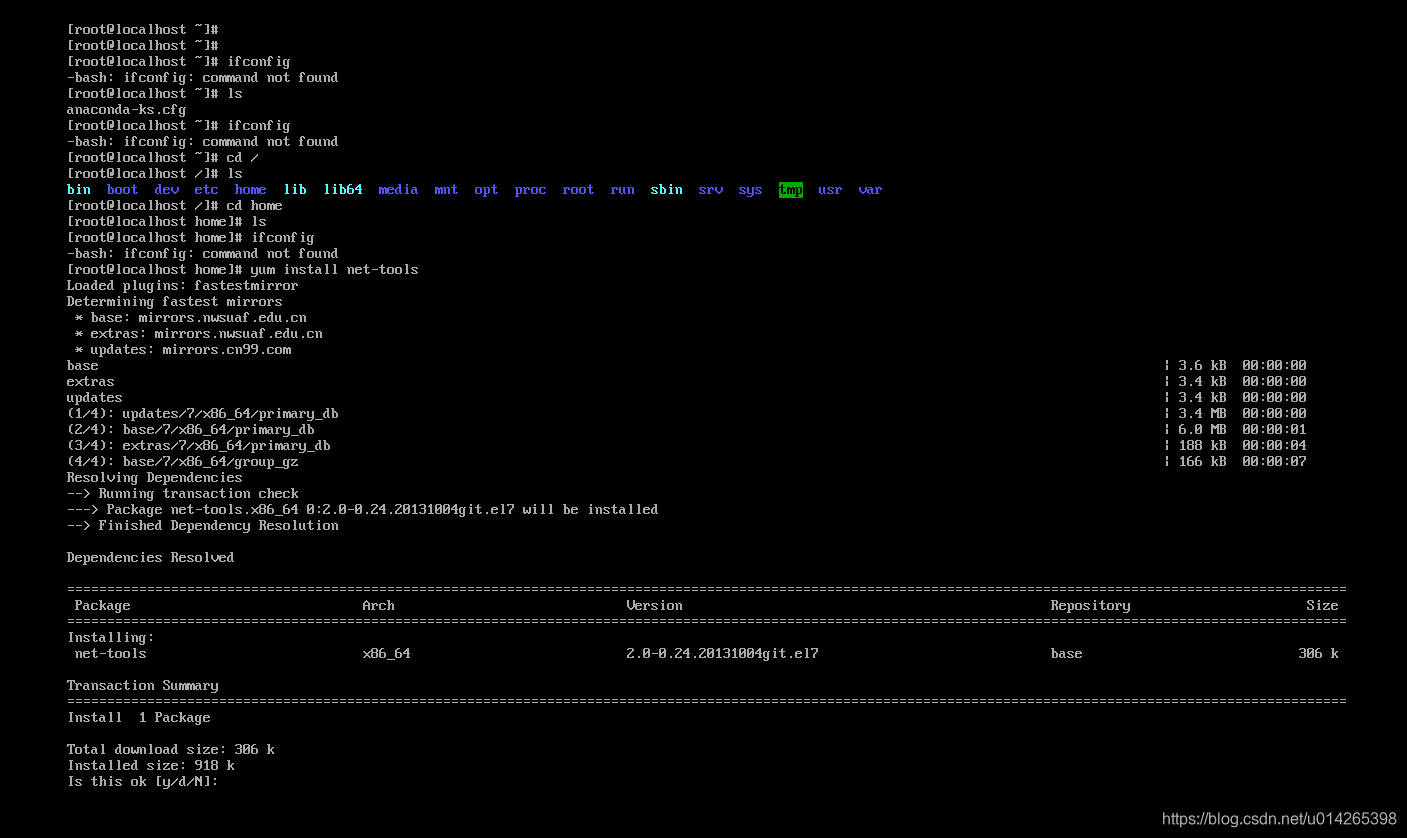This screenshot has width=1407, height=838.
Task: Click the 'Installing:' table label
Action: click(111, 638)
